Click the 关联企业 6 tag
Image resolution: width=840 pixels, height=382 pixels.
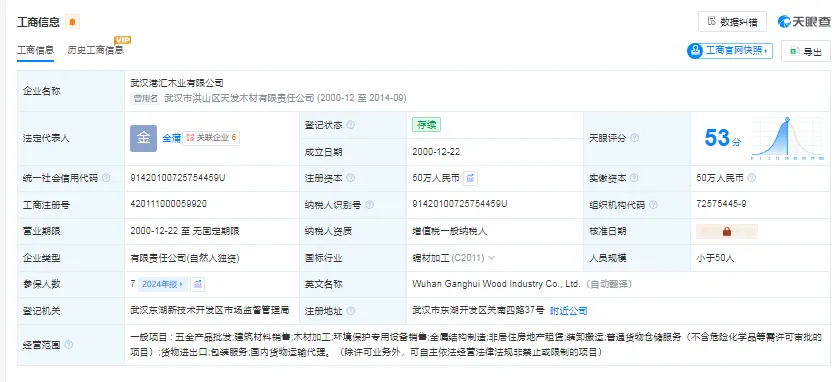point(211,138)
